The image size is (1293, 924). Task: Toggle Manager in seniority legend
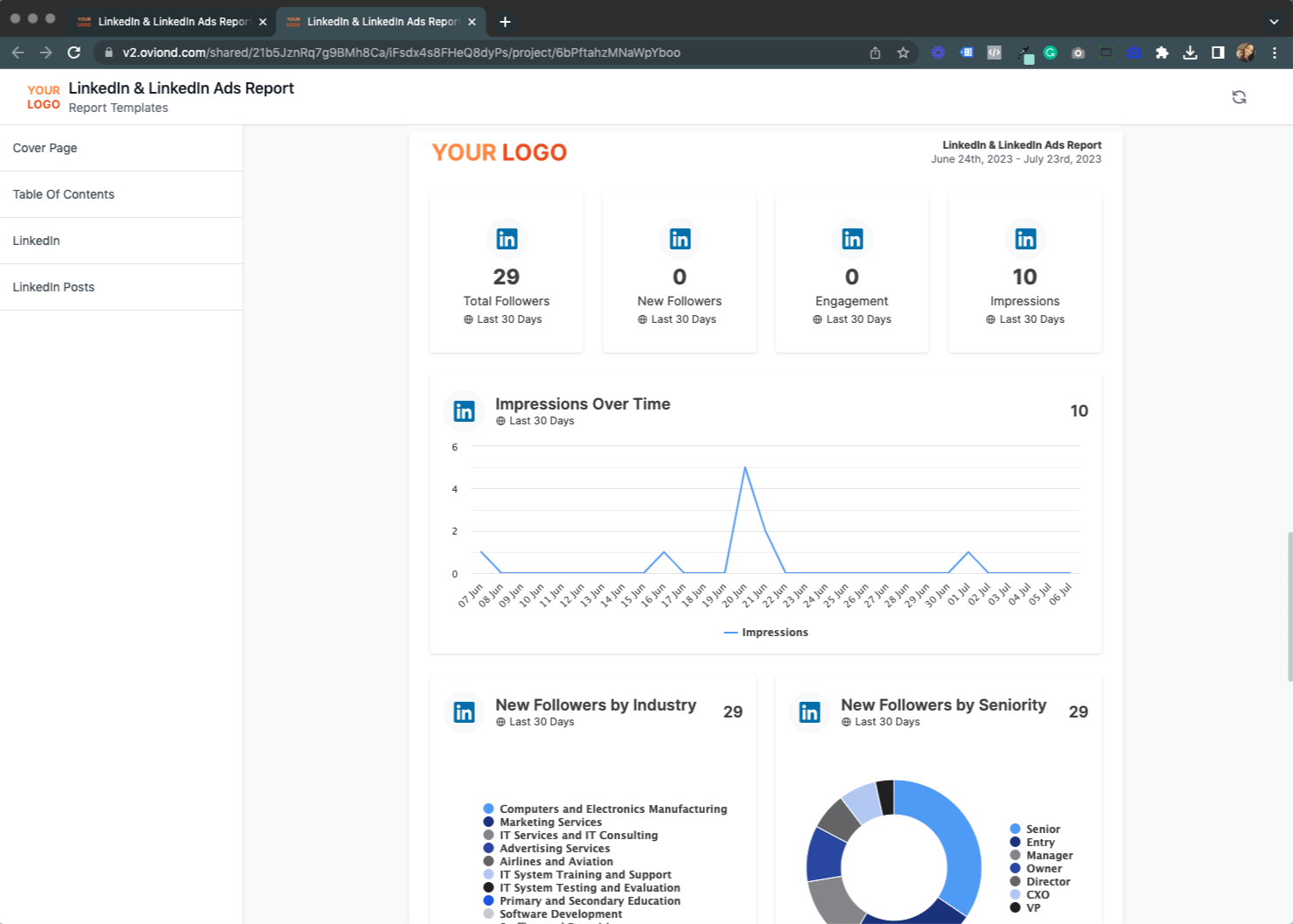(1041, 855)
